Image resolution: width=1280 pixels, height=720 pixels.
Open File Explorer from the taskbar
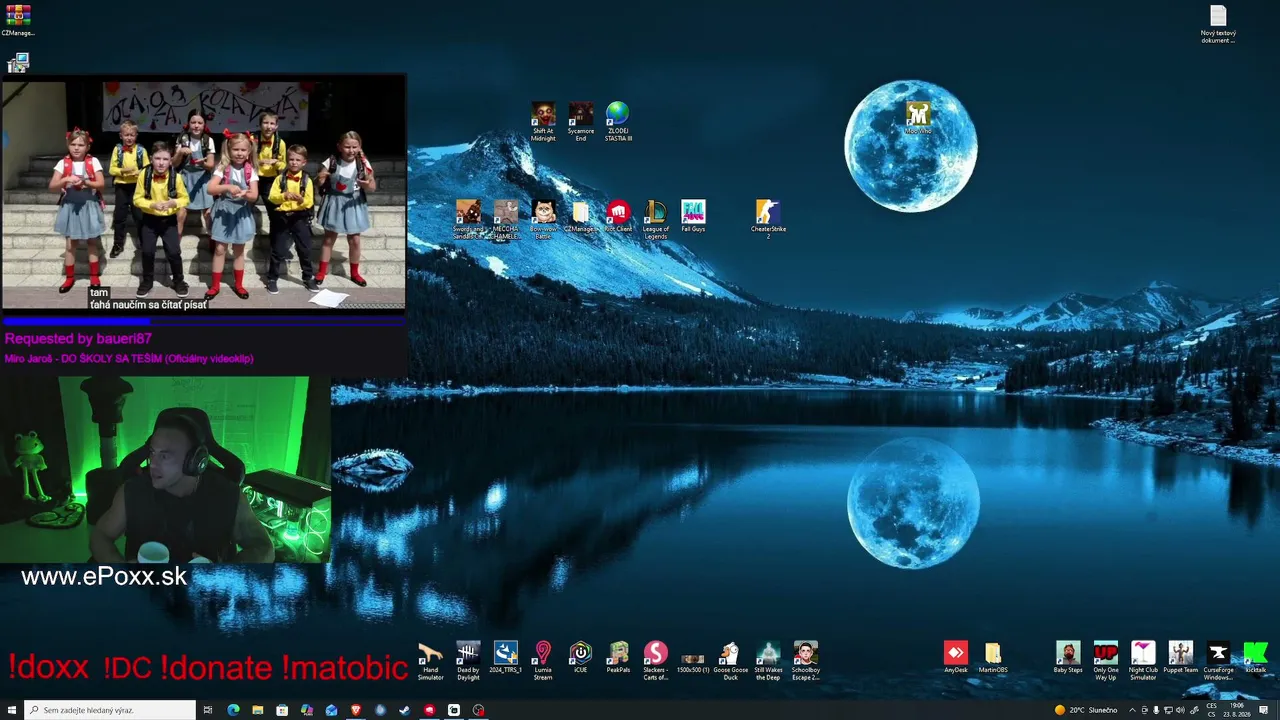coord(258,710)
